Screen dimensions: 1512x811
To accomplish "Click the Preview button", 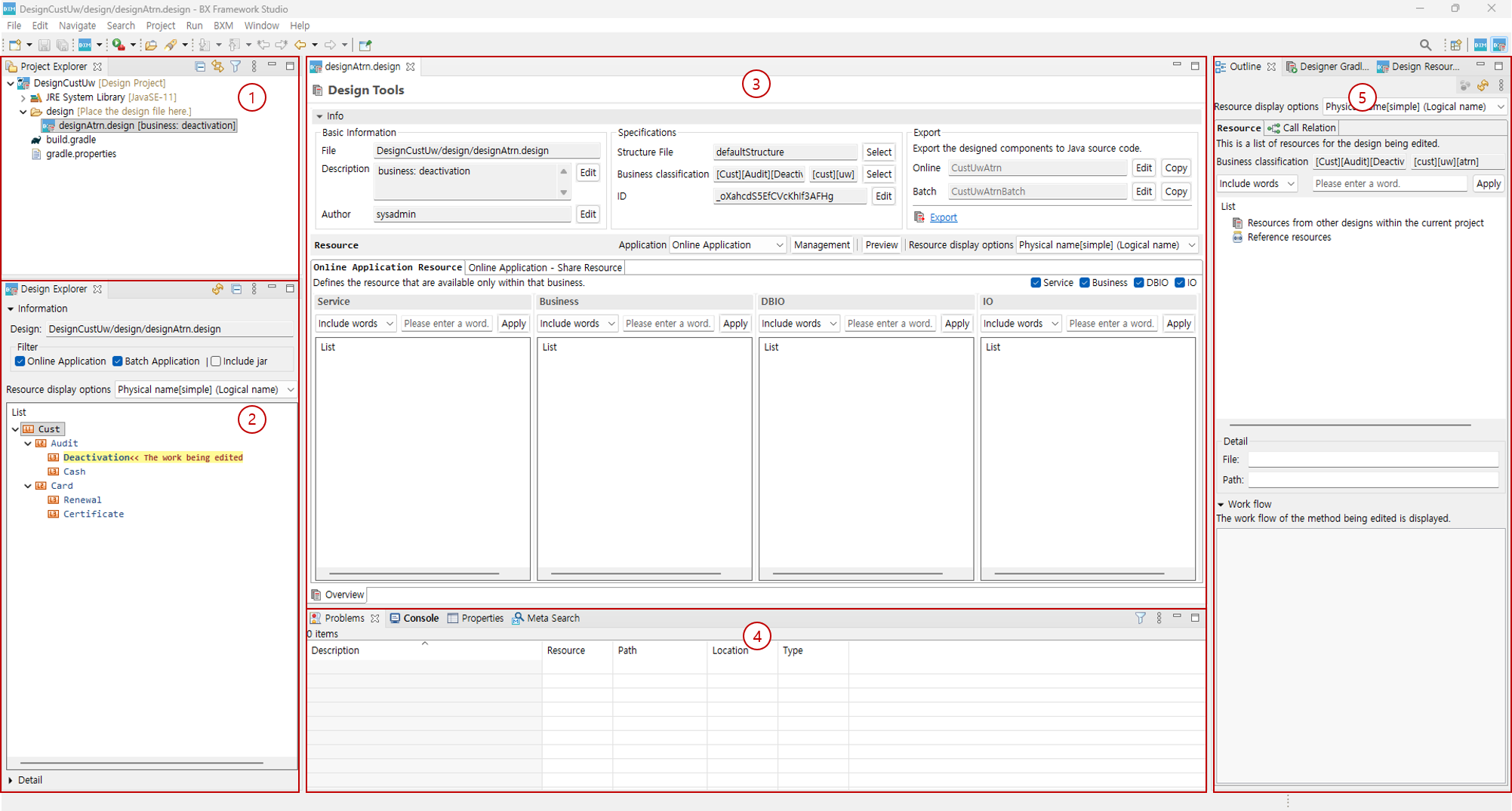I will click(881, 245).
